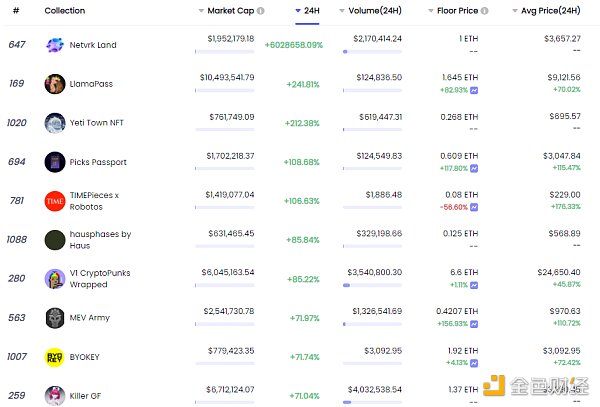This screenshot has width=600, height=407.
Task: Click the Market Cap info icon
Action: pos(261,11)
